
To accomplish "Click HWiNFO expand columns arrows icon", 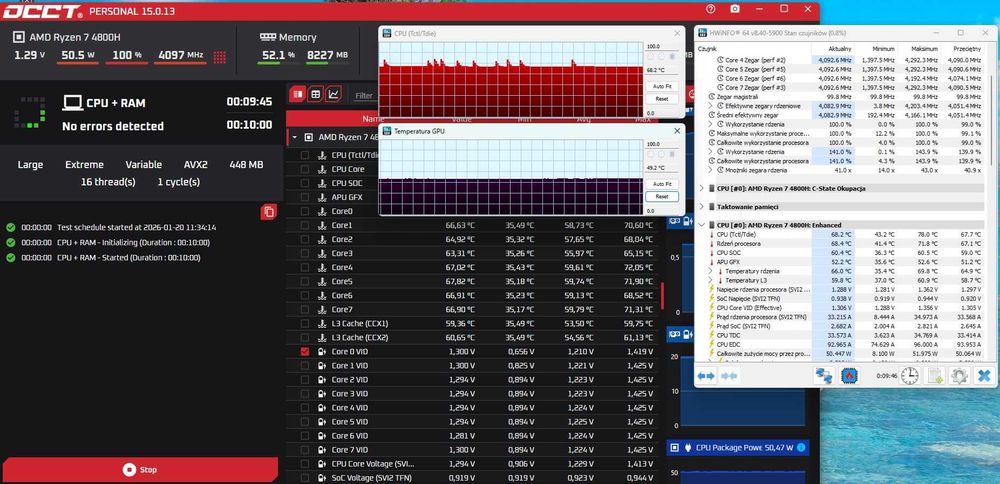I will pyautogui.click(x=706, y=376).
